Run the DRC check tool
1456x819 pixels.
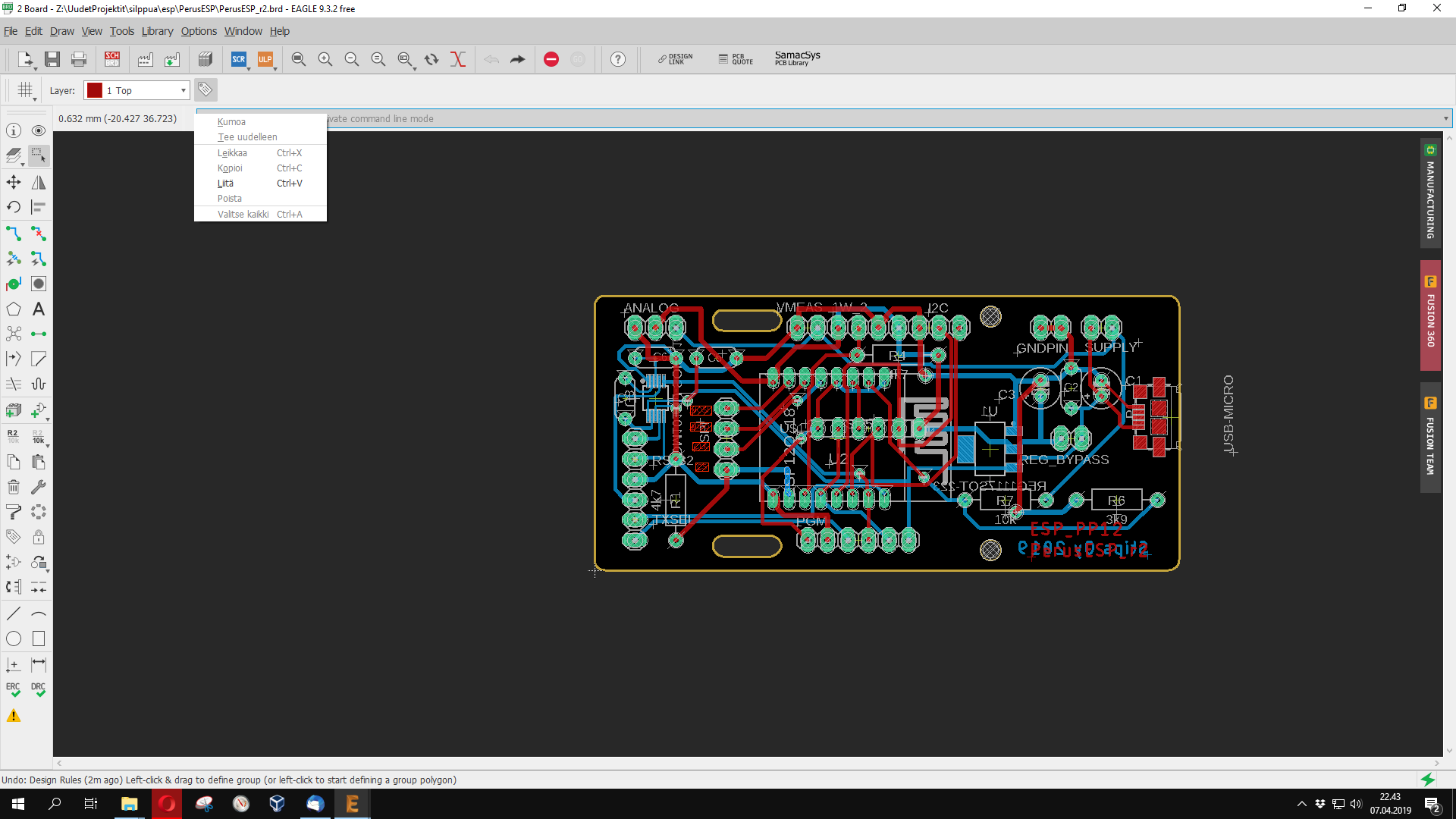(x=39, y=689)
